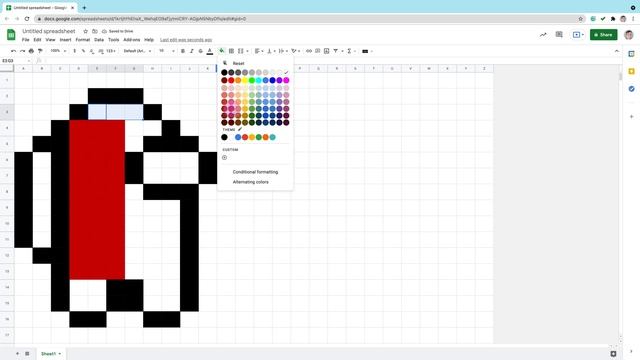
Task: Open the File menu
Action: tap(25, 40)
